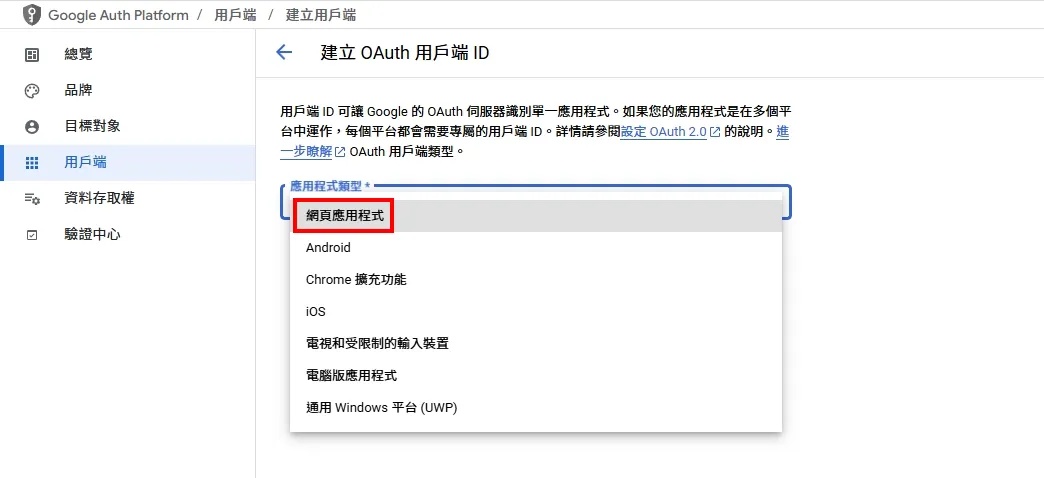This screenshot has width=1044, height=478.
Task: Choose Android as application type
Action: tap(536, 248)
